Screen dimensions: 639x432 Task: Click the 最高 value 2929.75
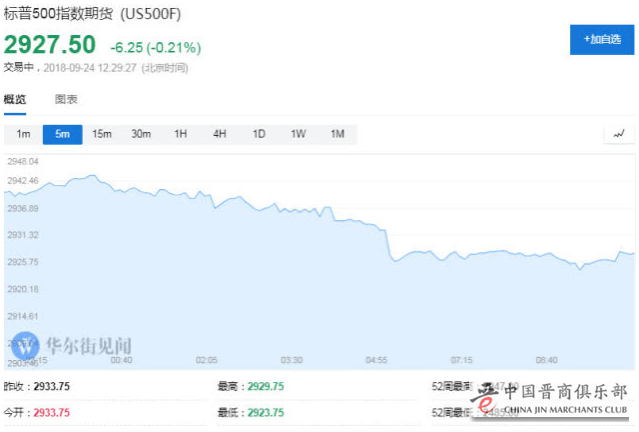point(266,386)
